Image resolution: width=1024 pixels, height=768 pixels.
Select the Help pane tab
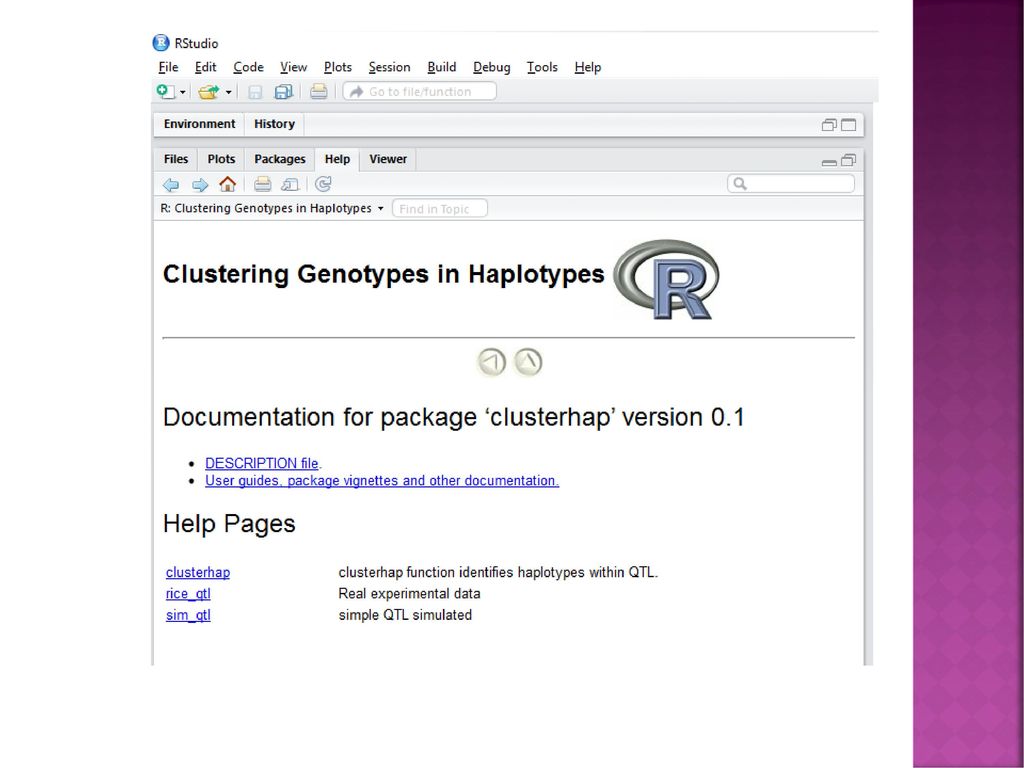(337, 159)
